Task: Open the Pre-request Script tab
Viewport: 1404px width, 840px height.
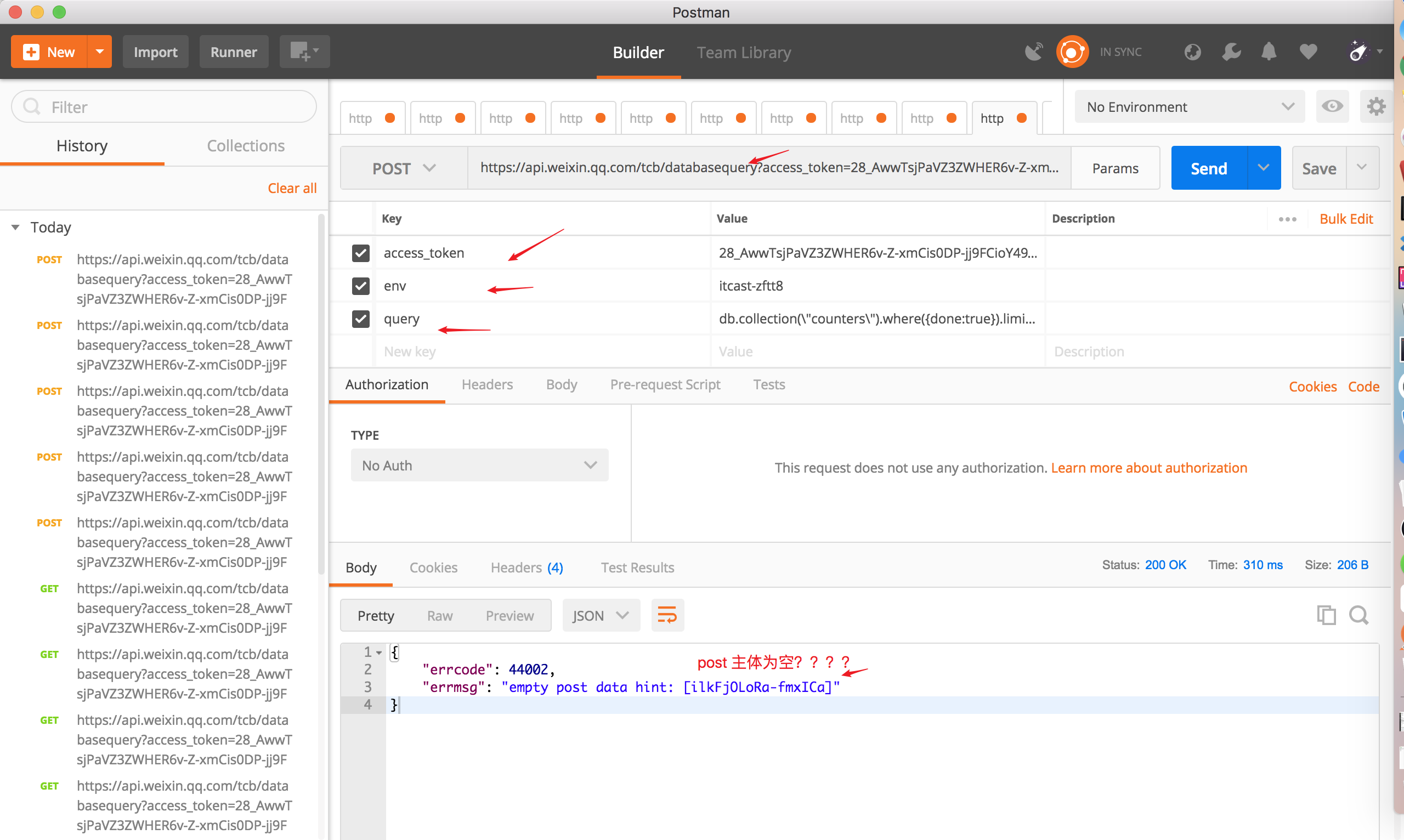Action: tap(665, 384)
